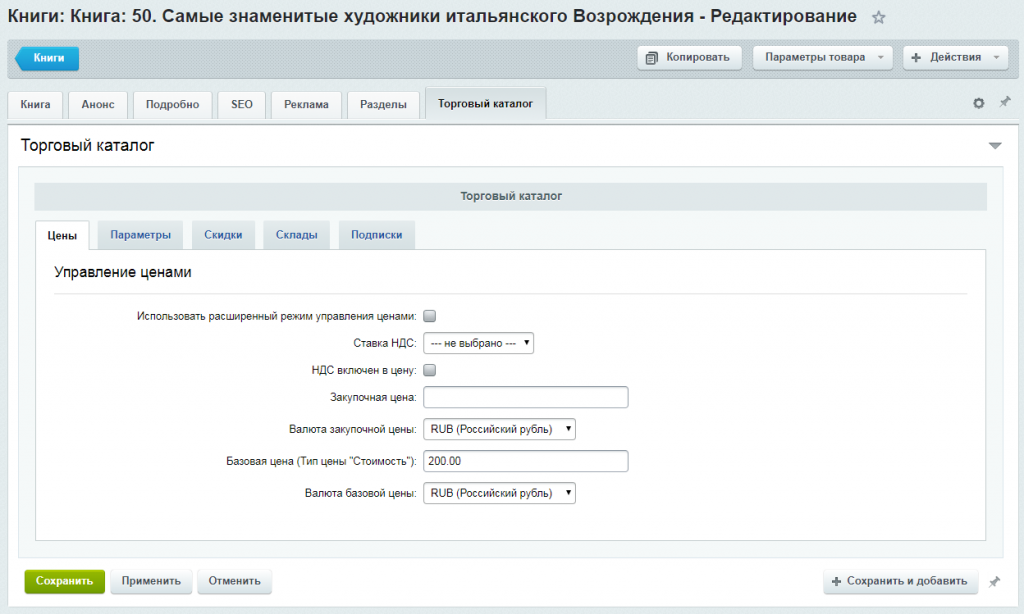This screenshot has width=1024, height=614.
Task: Click the Копировать button
Action: [689, 57]
